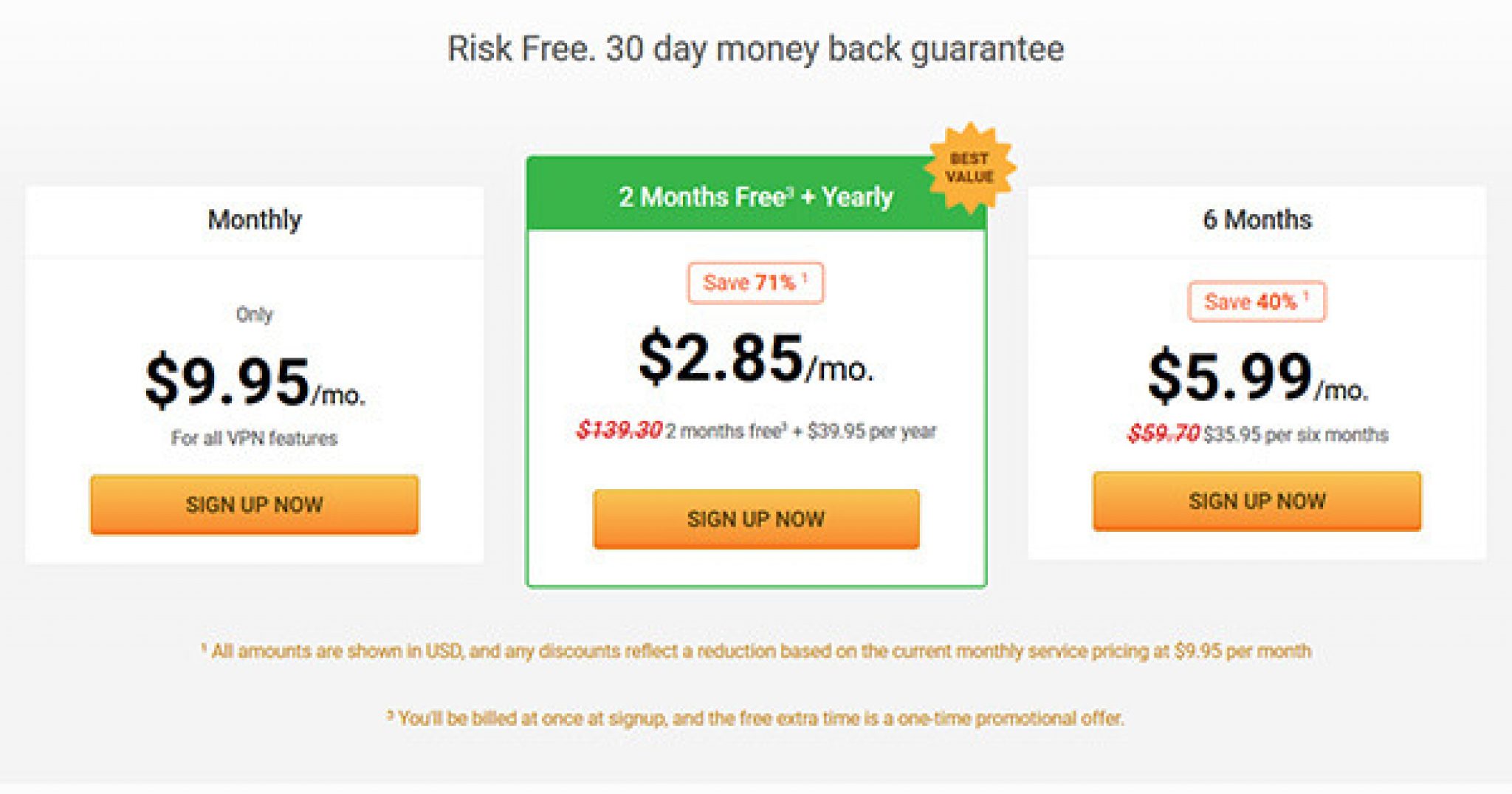Screen dimensions: 1512x794
Task: Click the $9.95/mo. price
Action: coord(255,381)
